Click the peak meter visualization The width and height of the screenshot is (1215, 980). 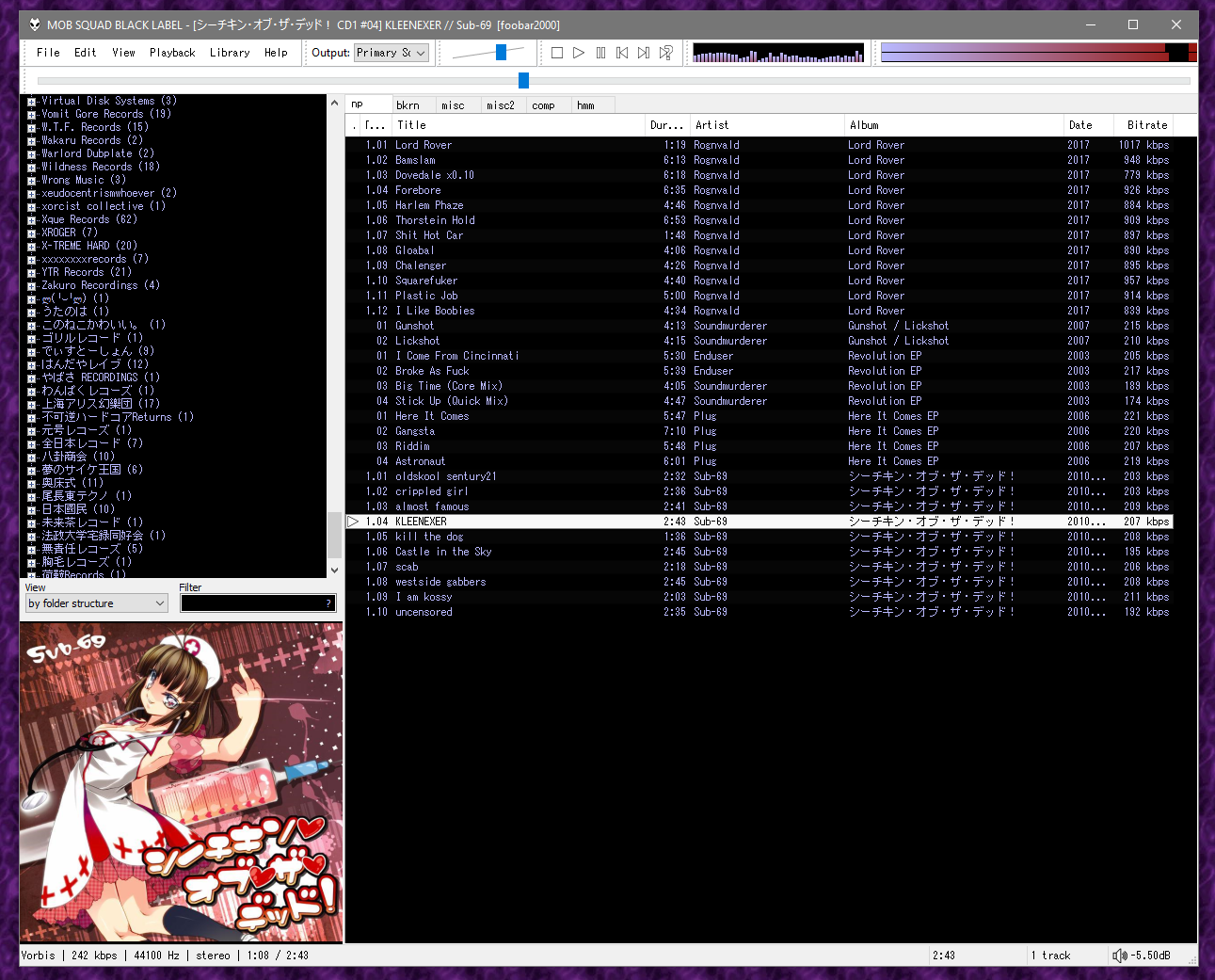(1038, 53)
